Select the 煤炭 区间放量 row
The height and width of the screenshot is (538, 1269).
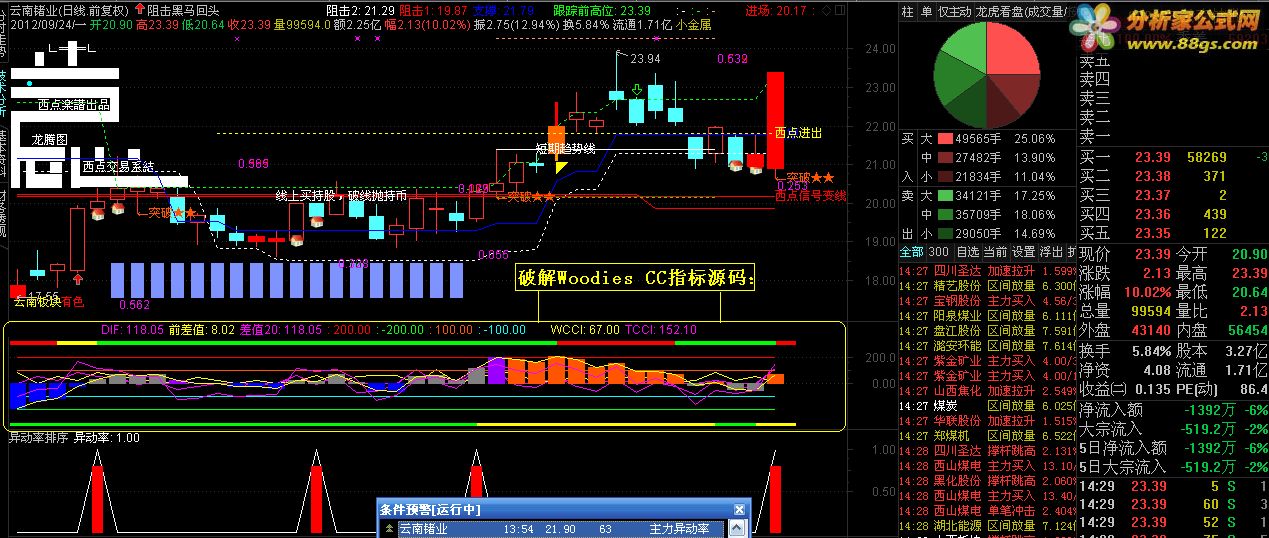988,406
